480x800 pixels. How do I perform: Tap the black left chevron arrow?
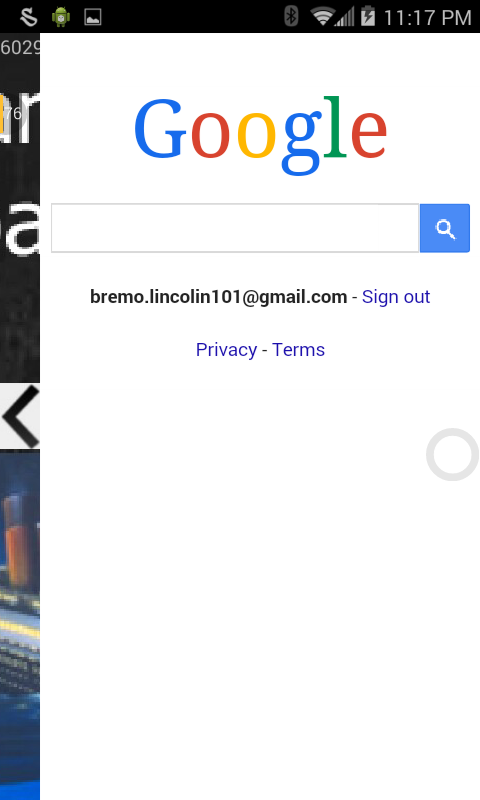20,417
